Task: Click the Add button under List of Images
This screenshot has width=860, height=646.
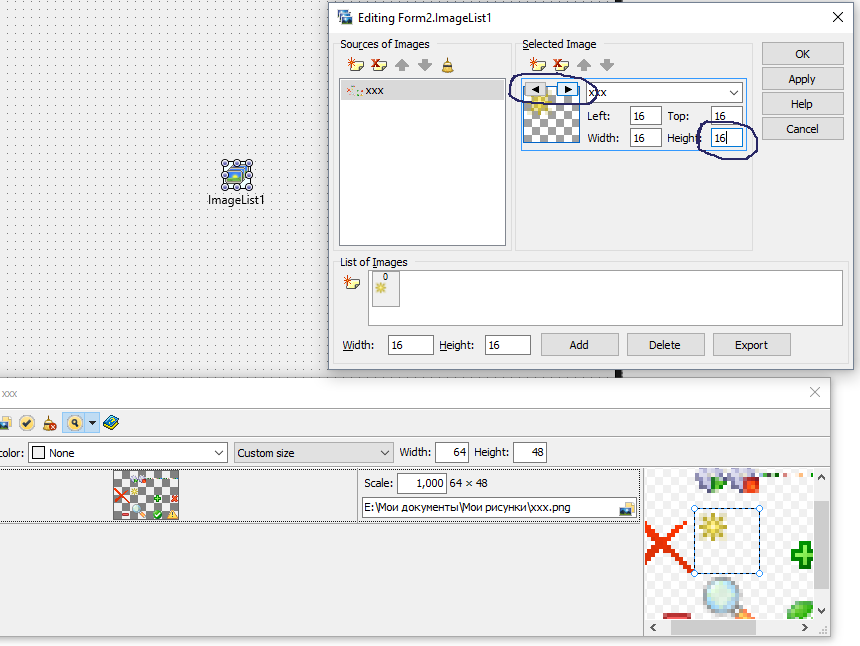Action: point(579,345)
